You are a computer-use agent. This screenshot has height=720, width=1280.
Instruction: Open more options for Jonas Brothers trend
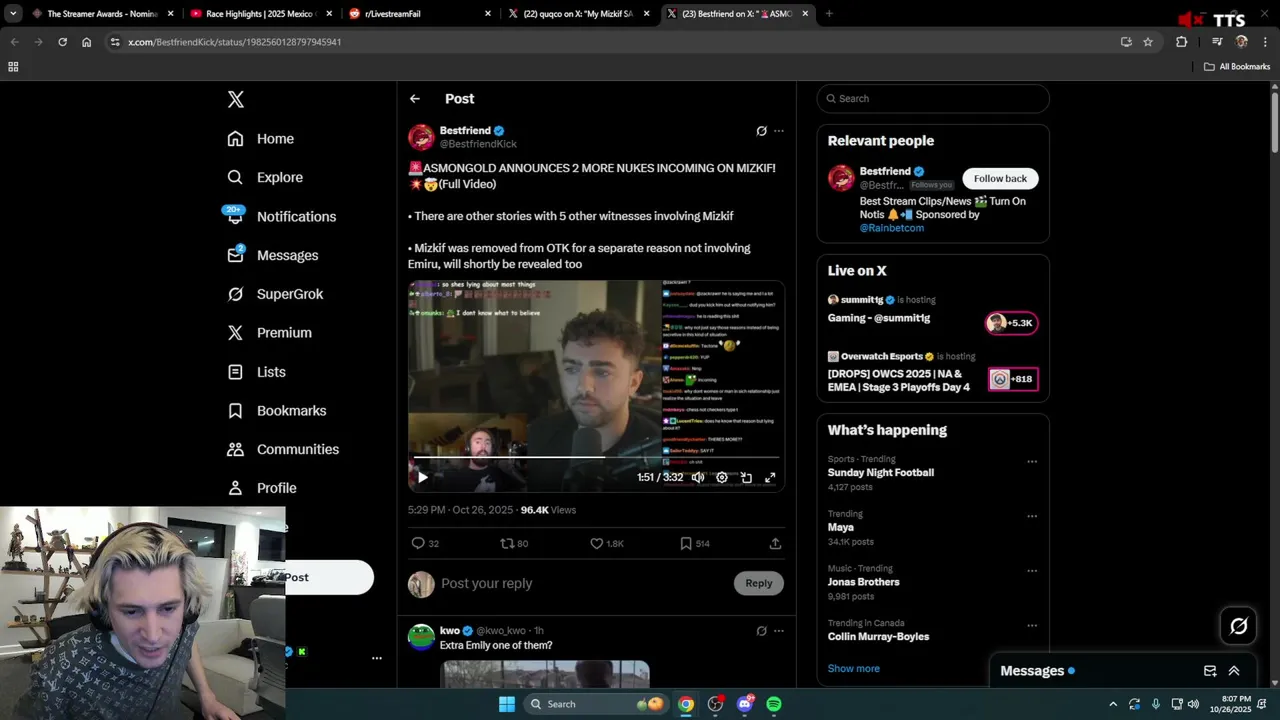[1032, 571]
